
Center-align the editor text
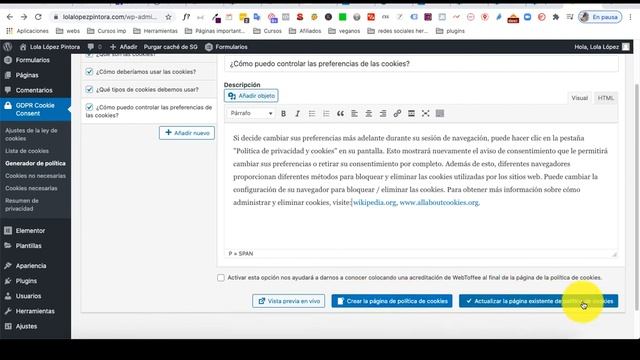pos(369,113)
